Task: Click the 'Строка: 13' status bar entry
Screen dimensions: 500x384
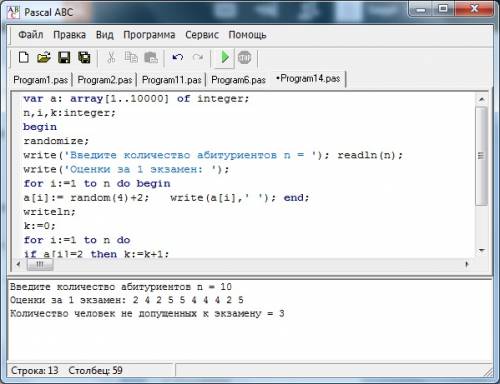Action: [35, 370]
